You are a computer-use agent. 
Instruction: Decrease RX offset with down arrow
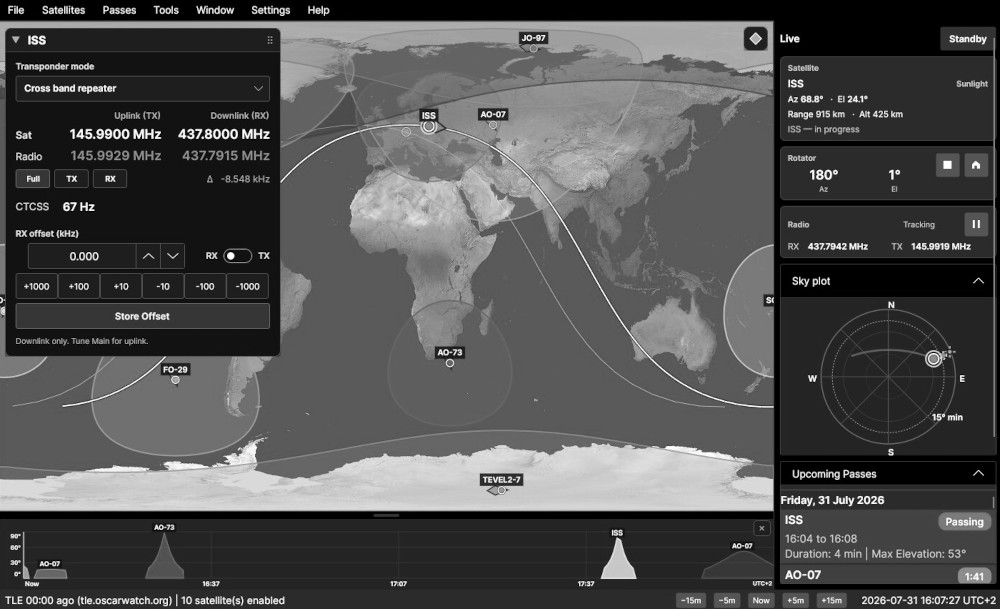pos(173,256)
